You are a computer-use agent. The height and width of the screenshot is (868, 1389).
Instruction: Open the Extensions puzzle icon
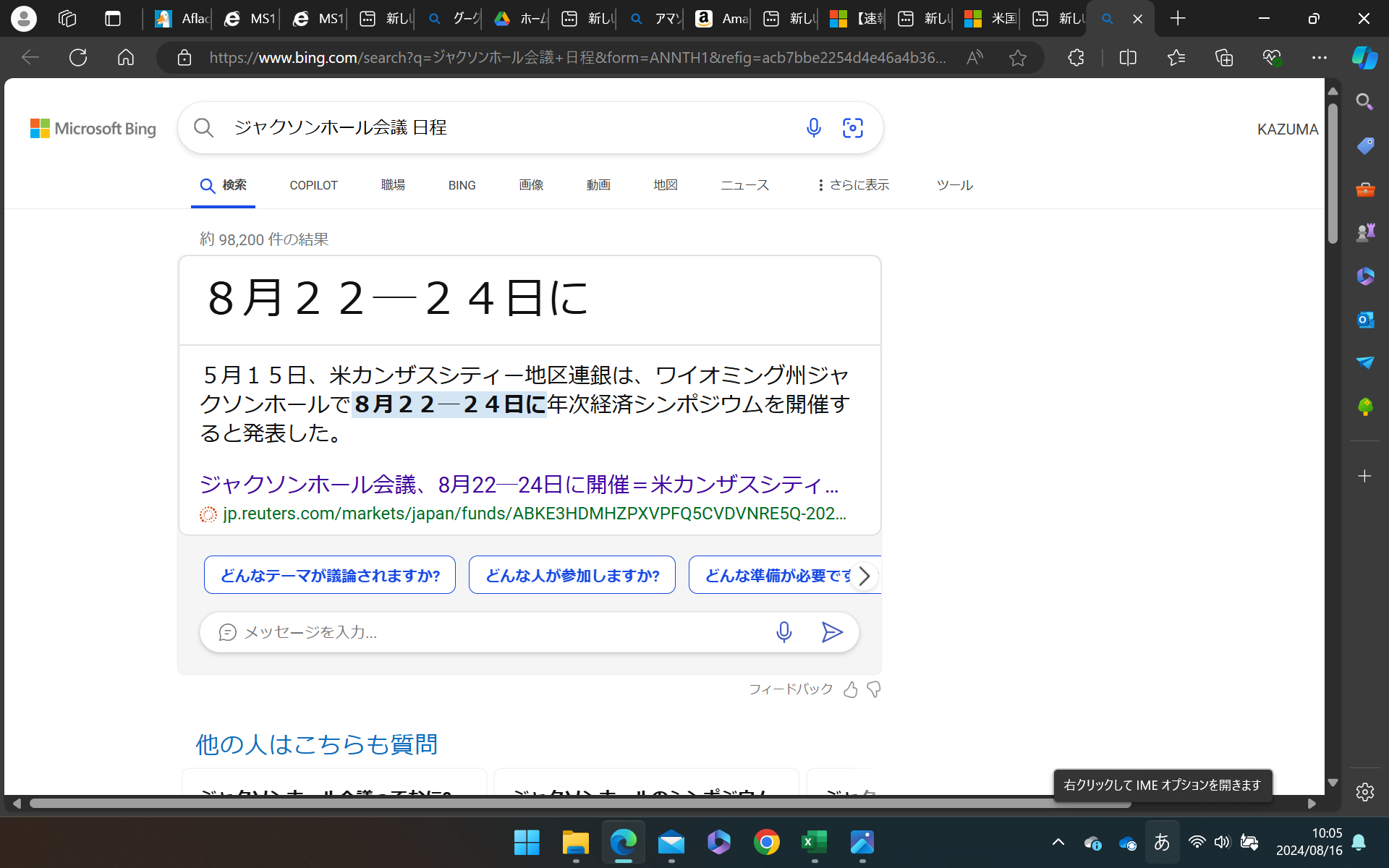(x=1076, y=57)
